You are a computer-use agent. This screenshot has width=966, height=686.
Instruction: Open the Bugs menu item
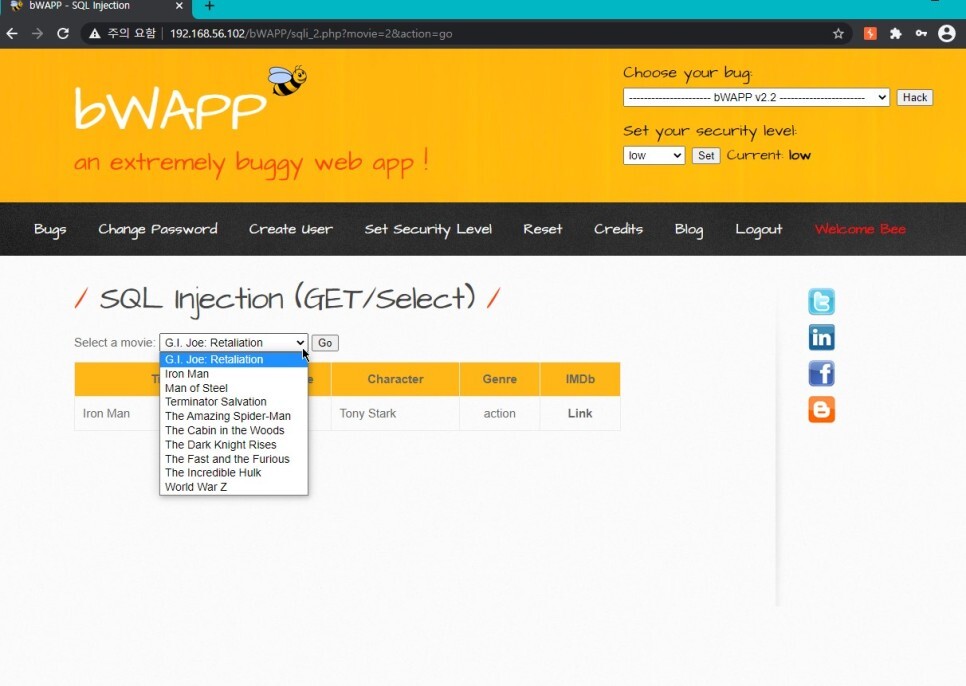50,230
